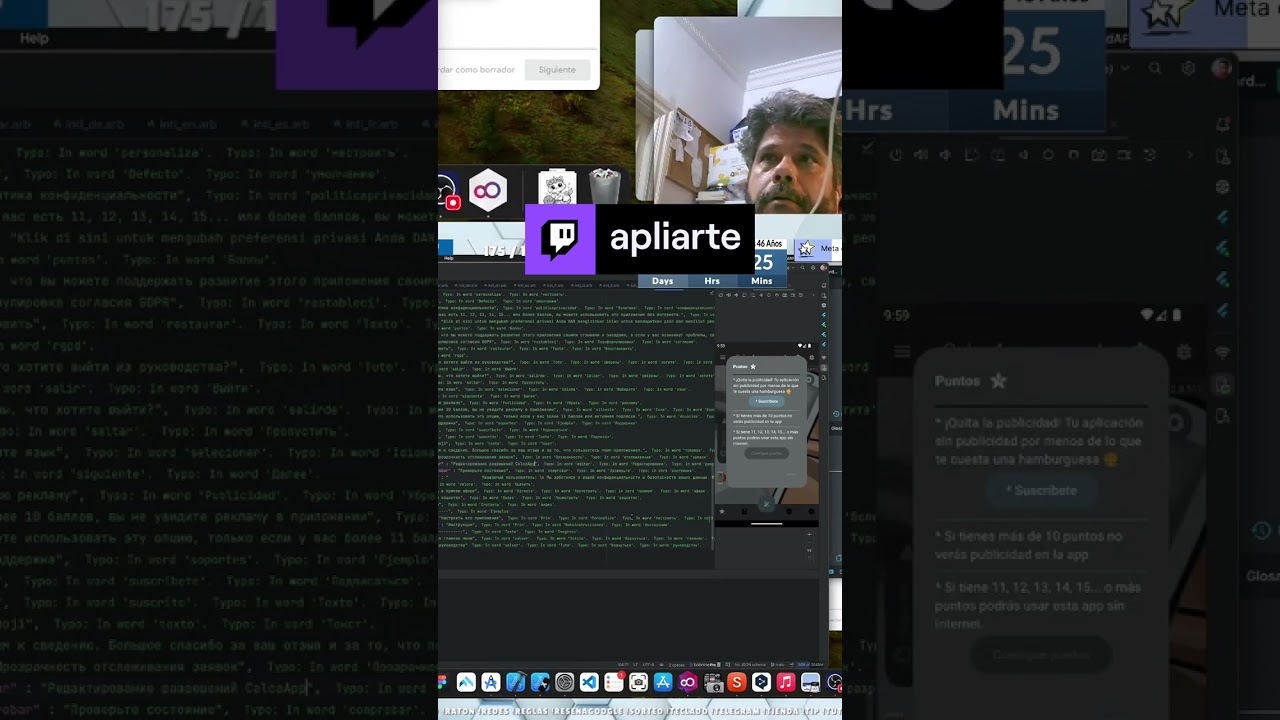Launch the Screenshot app in the Dock

[638, 682]
